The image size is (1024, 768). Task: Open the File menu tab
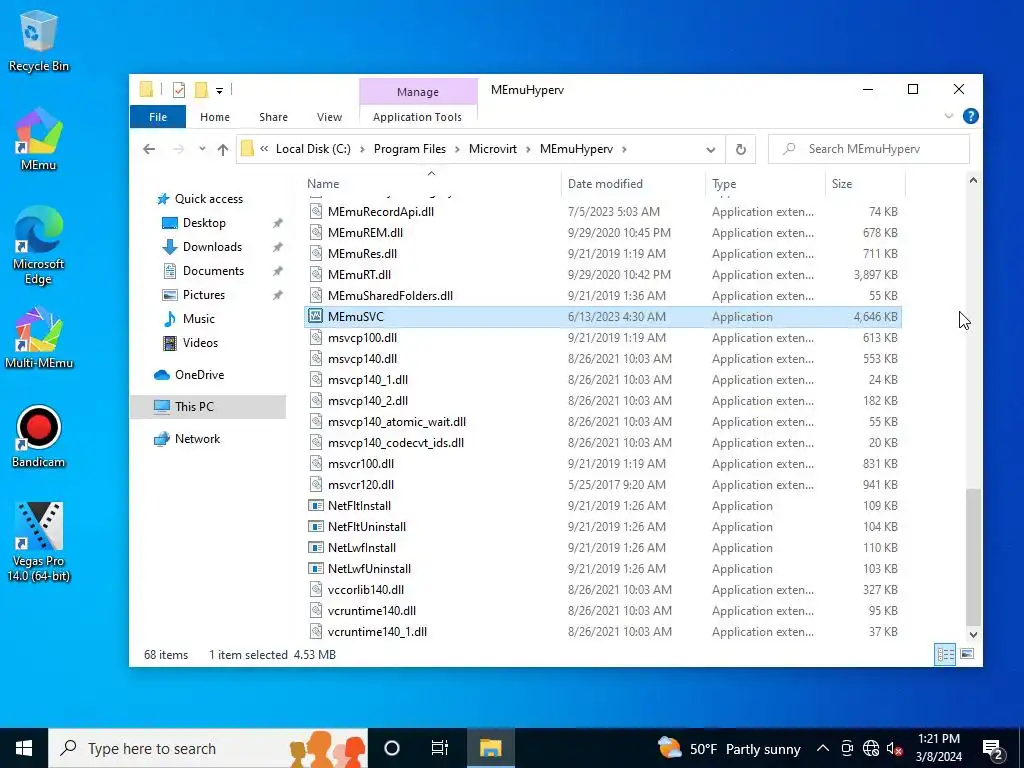[x=158, y=117]
